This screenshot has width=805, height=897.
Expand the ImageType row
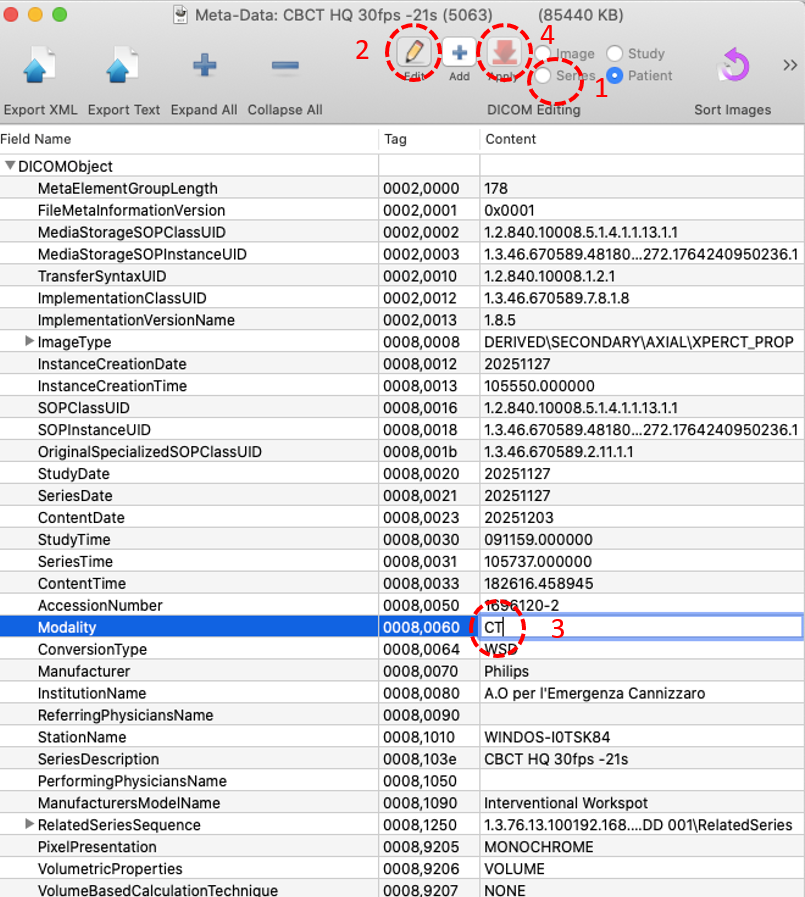click(x=29, y=342)
